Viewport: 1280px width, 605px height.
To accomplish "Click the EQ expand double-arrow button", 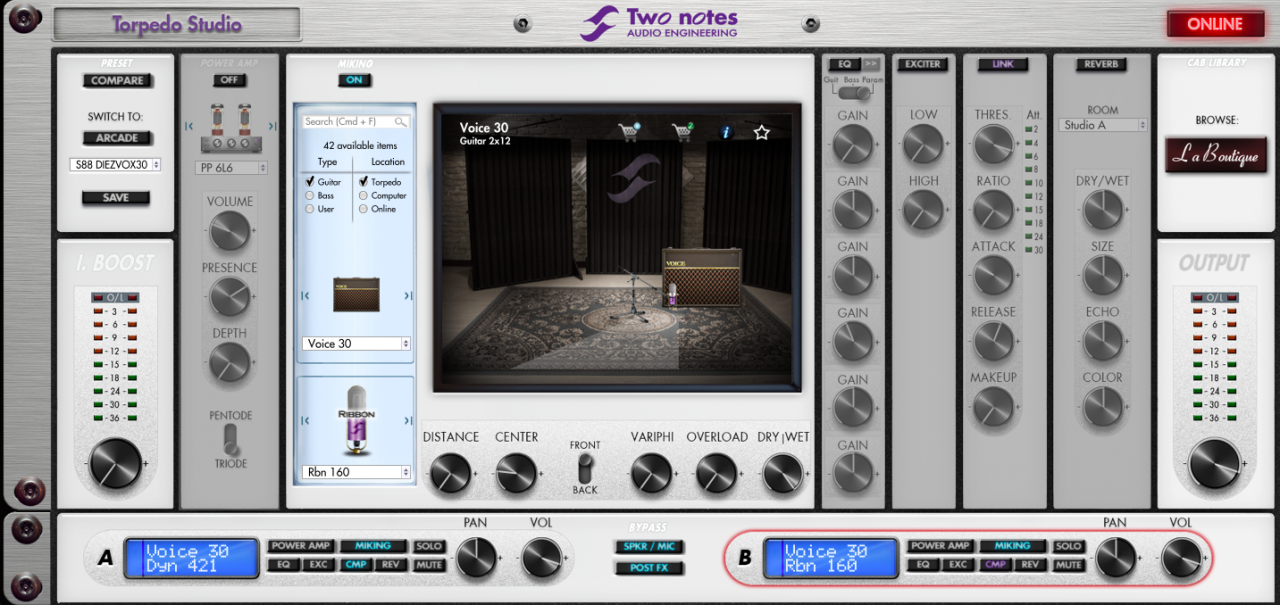I will [871, 64].
